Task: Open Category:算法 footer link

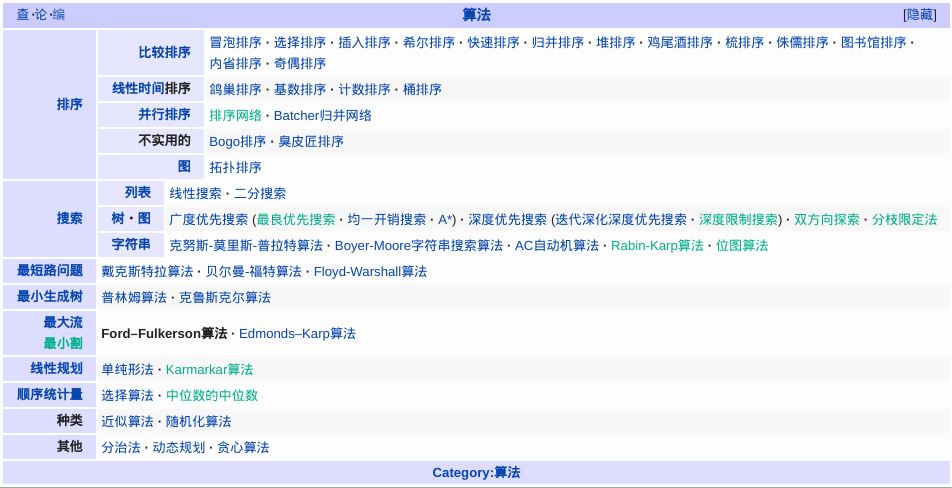Action: point(476,472)
